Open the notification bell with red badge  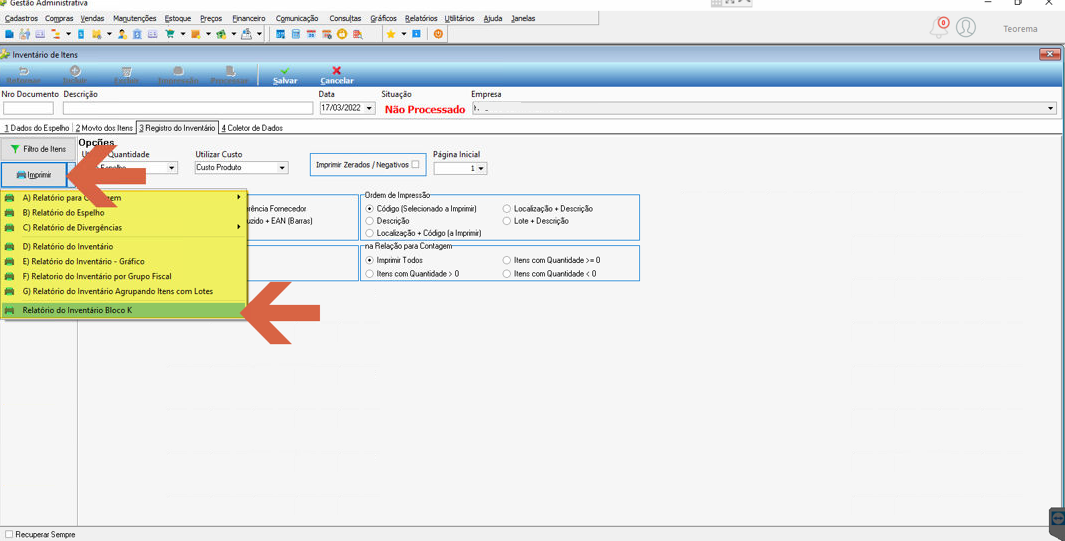939,28
